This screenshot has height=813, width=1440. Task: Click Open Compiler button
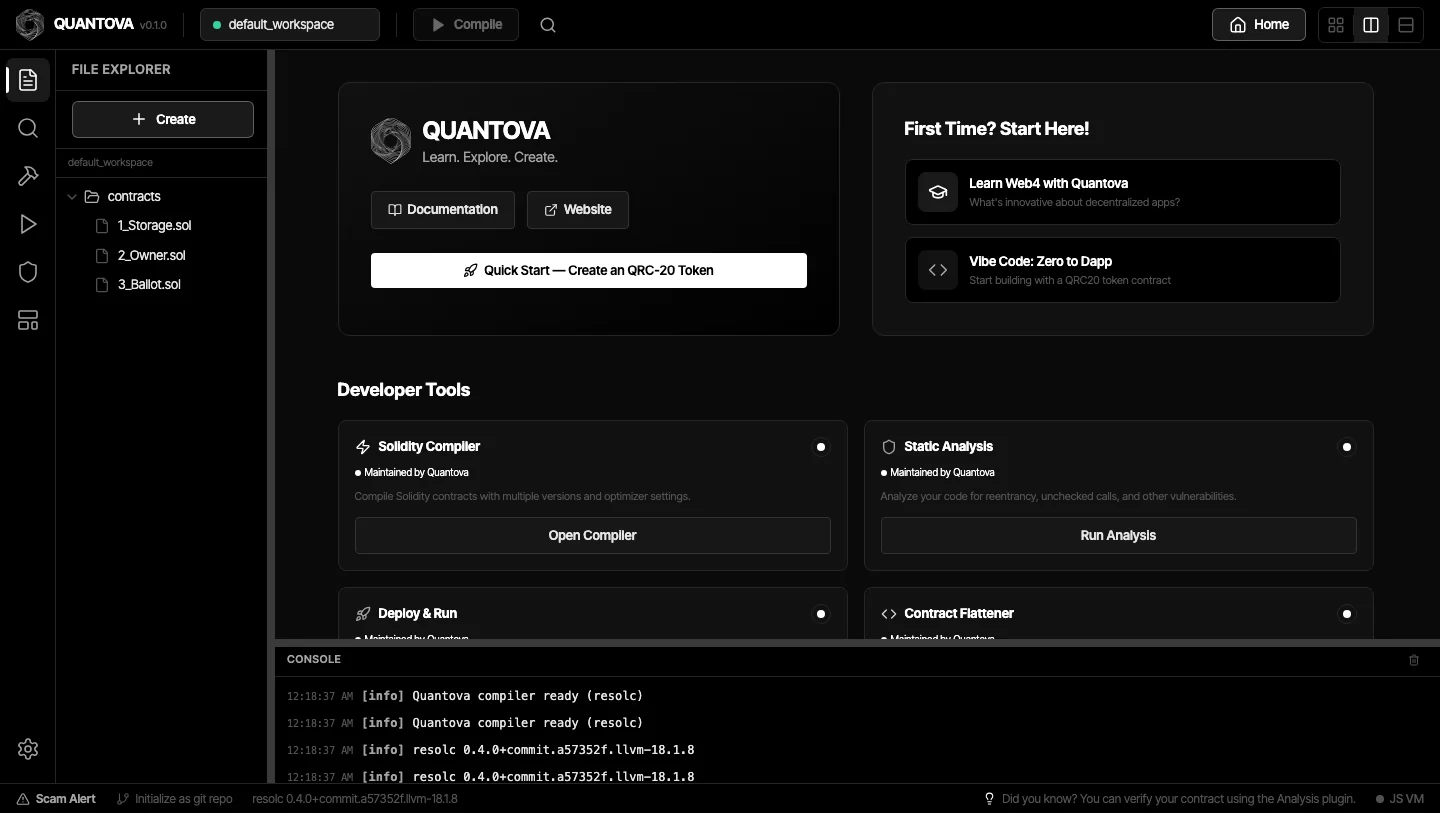593,535
